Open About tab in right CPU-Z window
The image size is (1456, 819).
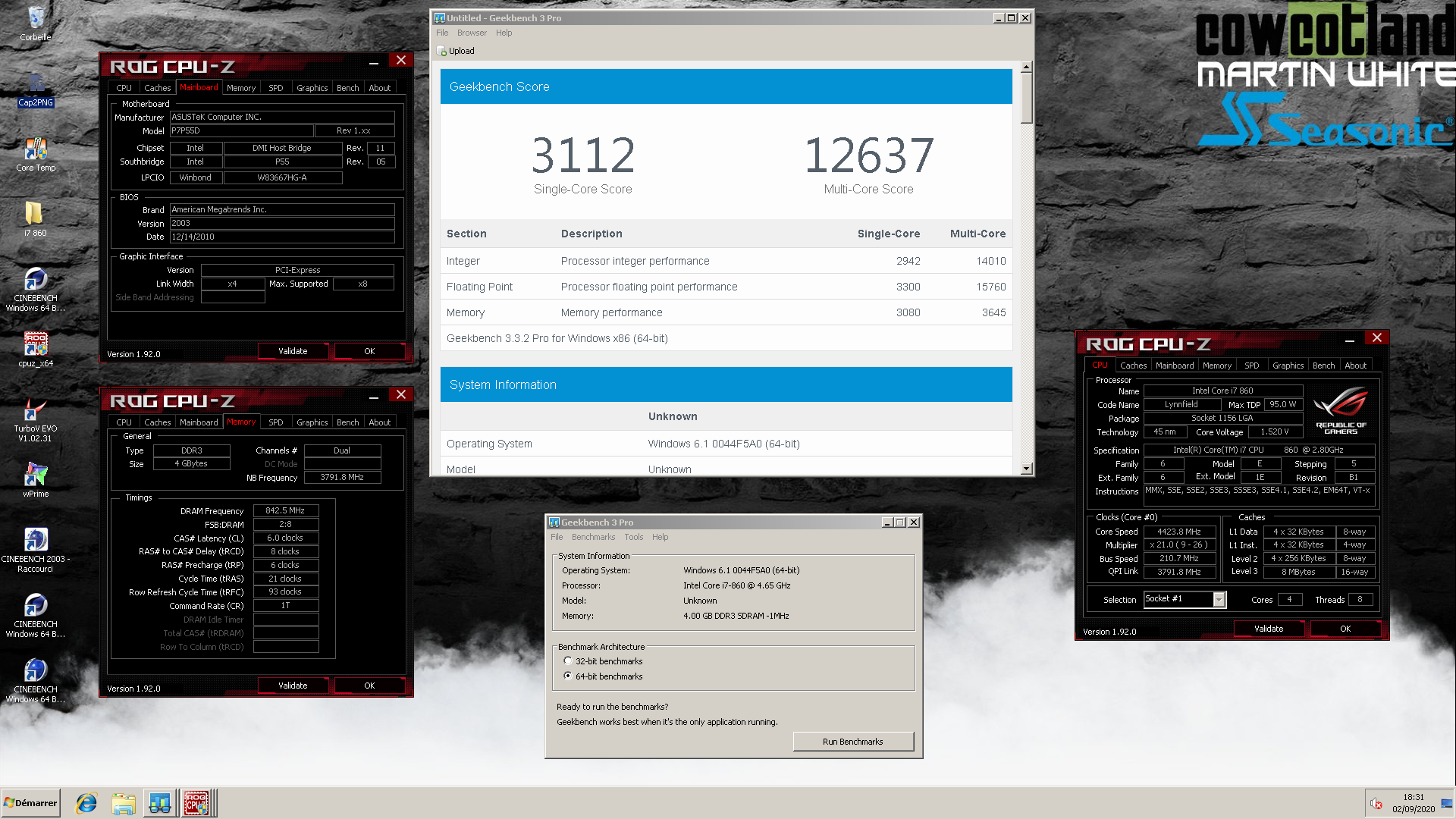pyautogui.click(x=1356, y=366)
